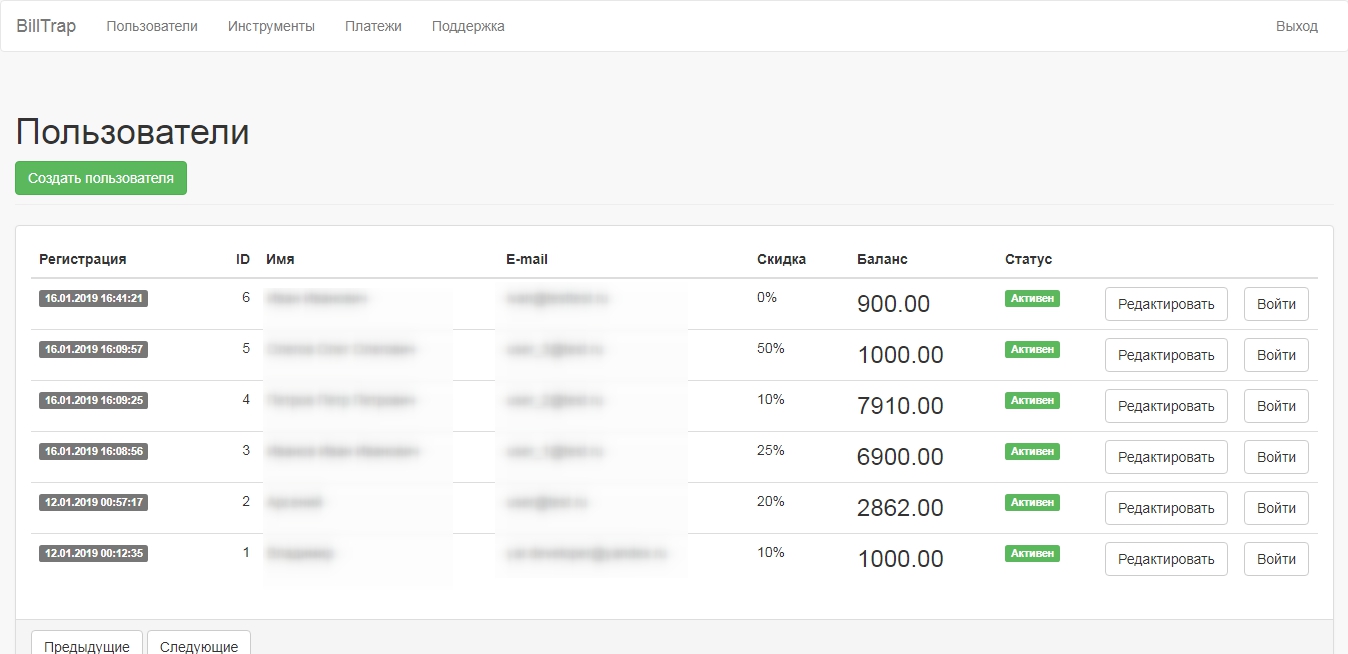Click Войти for user ID 4
Viewport: 1348px width, 654px height.
click(x=1275, y=406)
